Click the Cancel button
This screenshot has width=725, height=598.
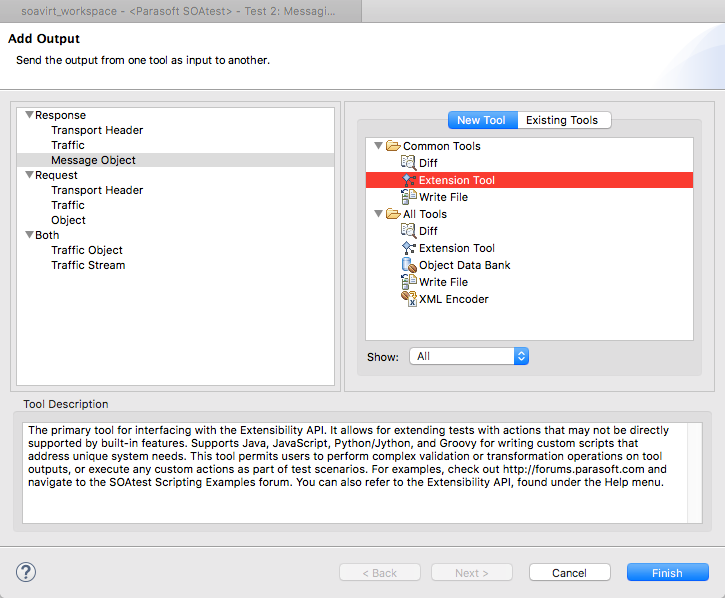click(569, 573)
